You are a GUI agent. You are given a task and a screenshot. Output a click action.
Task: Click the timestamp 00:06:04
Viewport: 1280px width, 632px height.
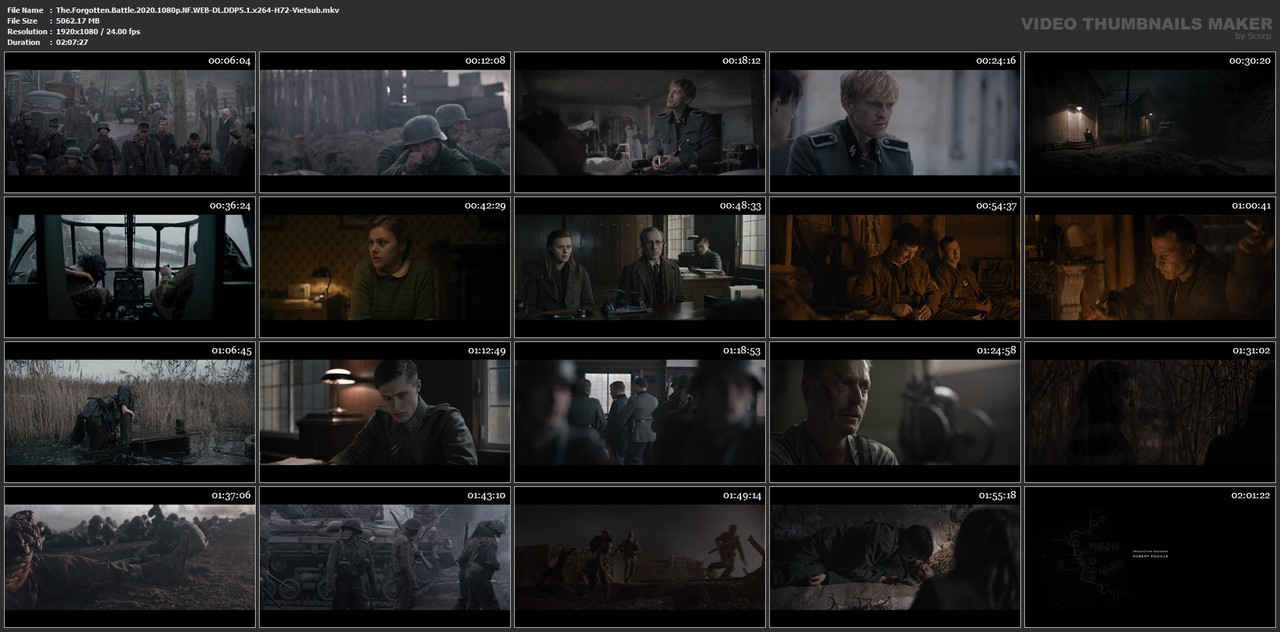[229, 61]
